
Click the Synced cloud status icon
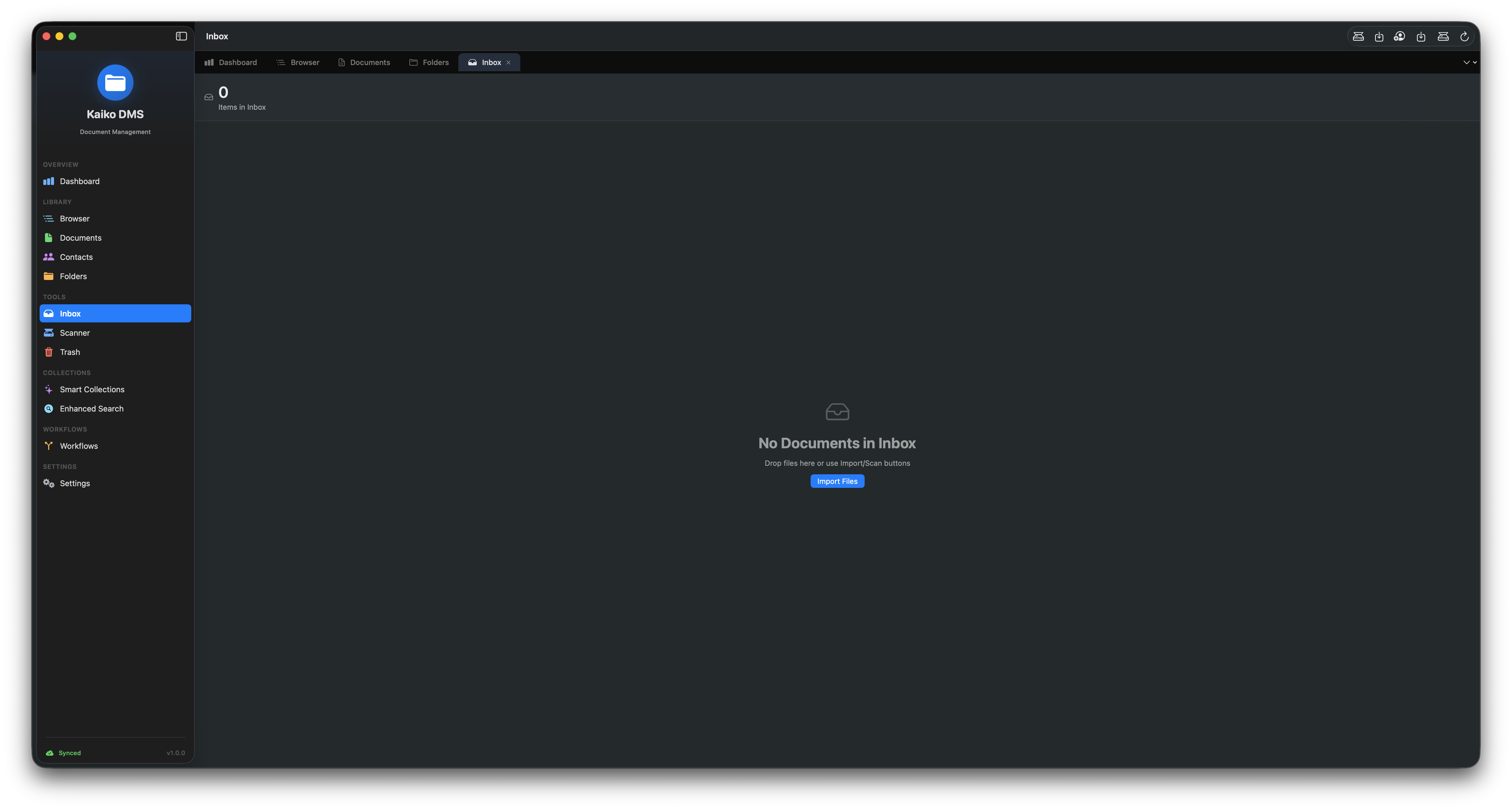coord(50,753)
